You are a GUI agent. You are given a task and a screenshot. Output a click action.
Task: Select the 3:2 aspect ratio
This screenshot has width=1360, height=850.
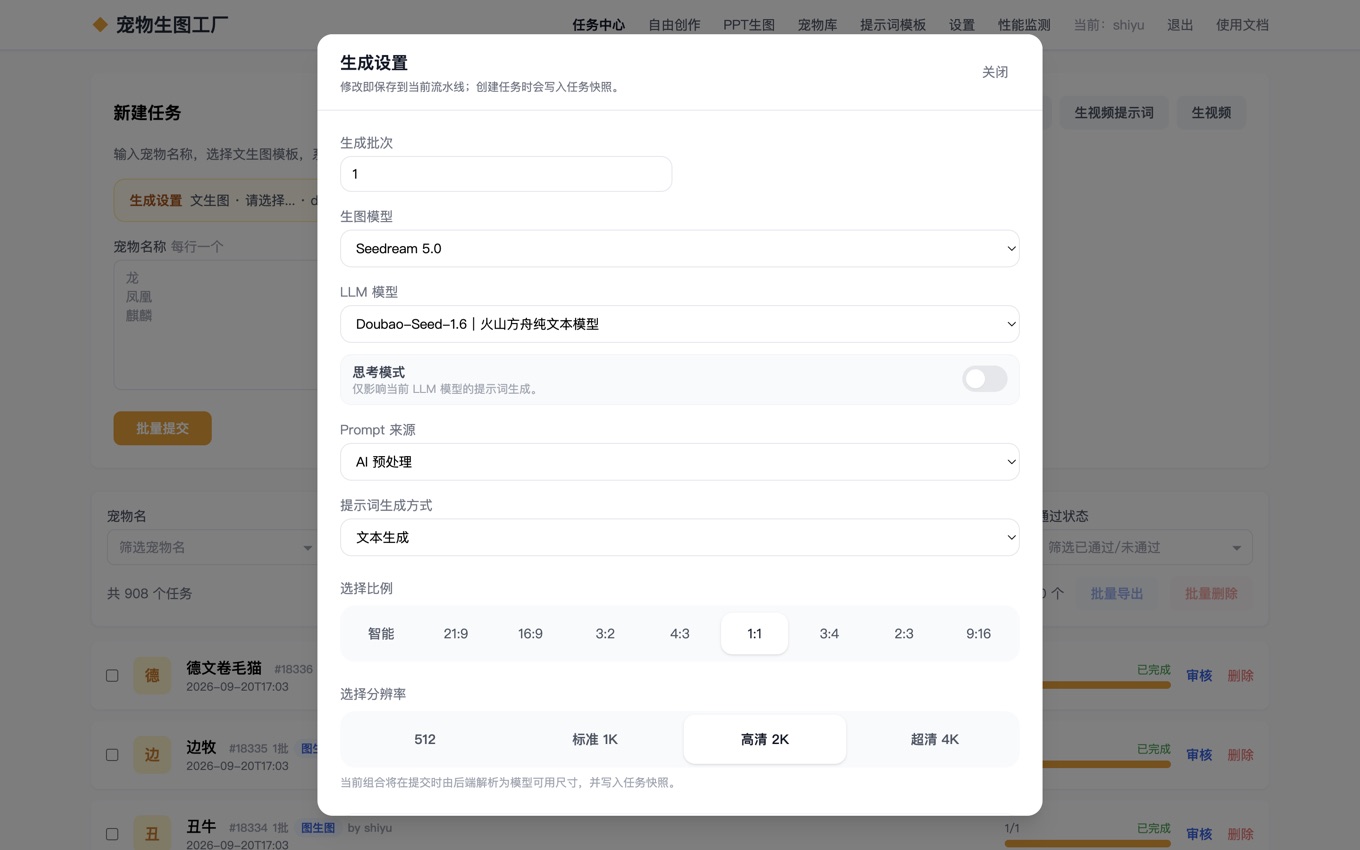pos(605,633)
